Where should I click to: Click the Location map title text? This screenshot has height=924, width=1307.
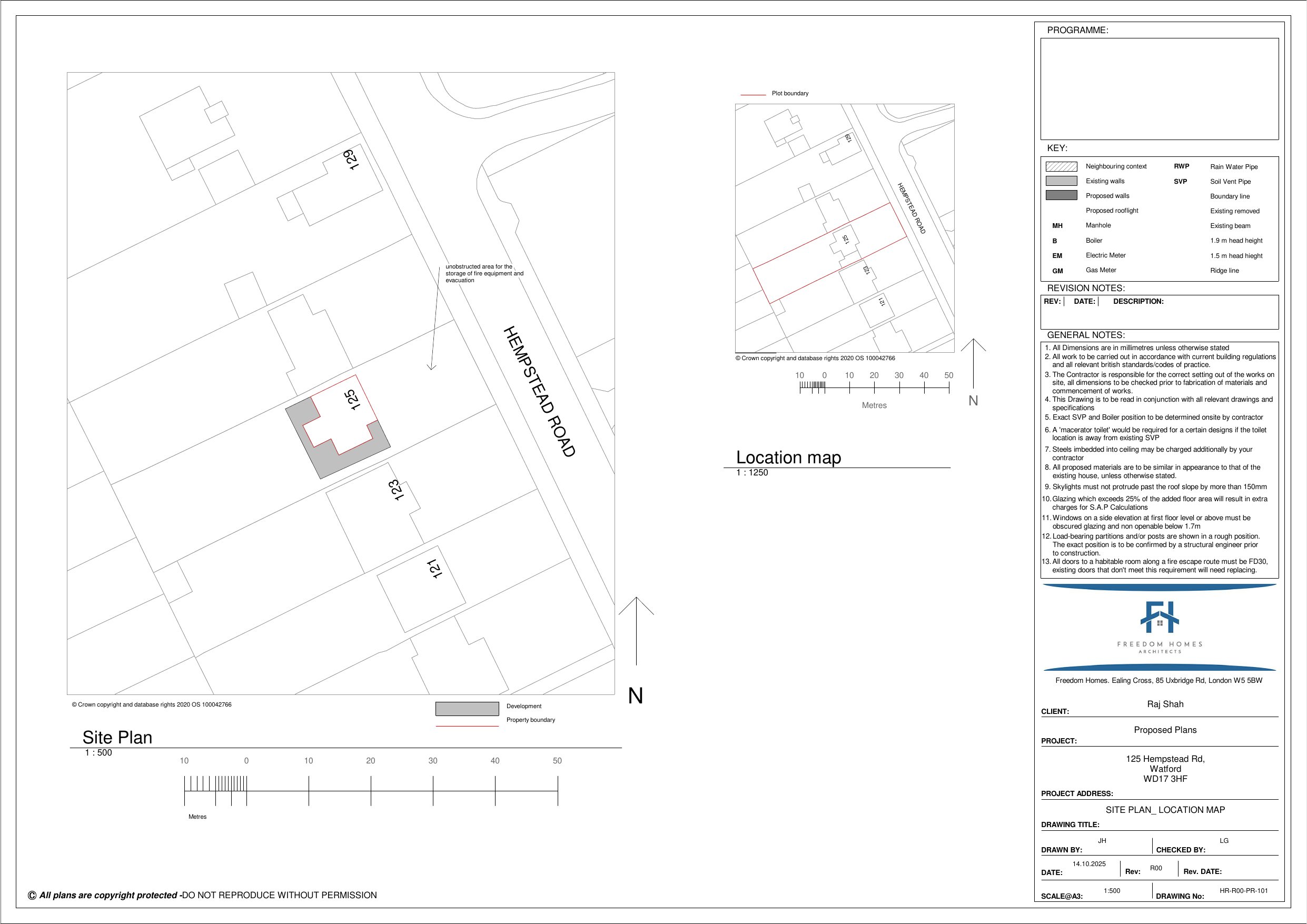click(788, 457)
